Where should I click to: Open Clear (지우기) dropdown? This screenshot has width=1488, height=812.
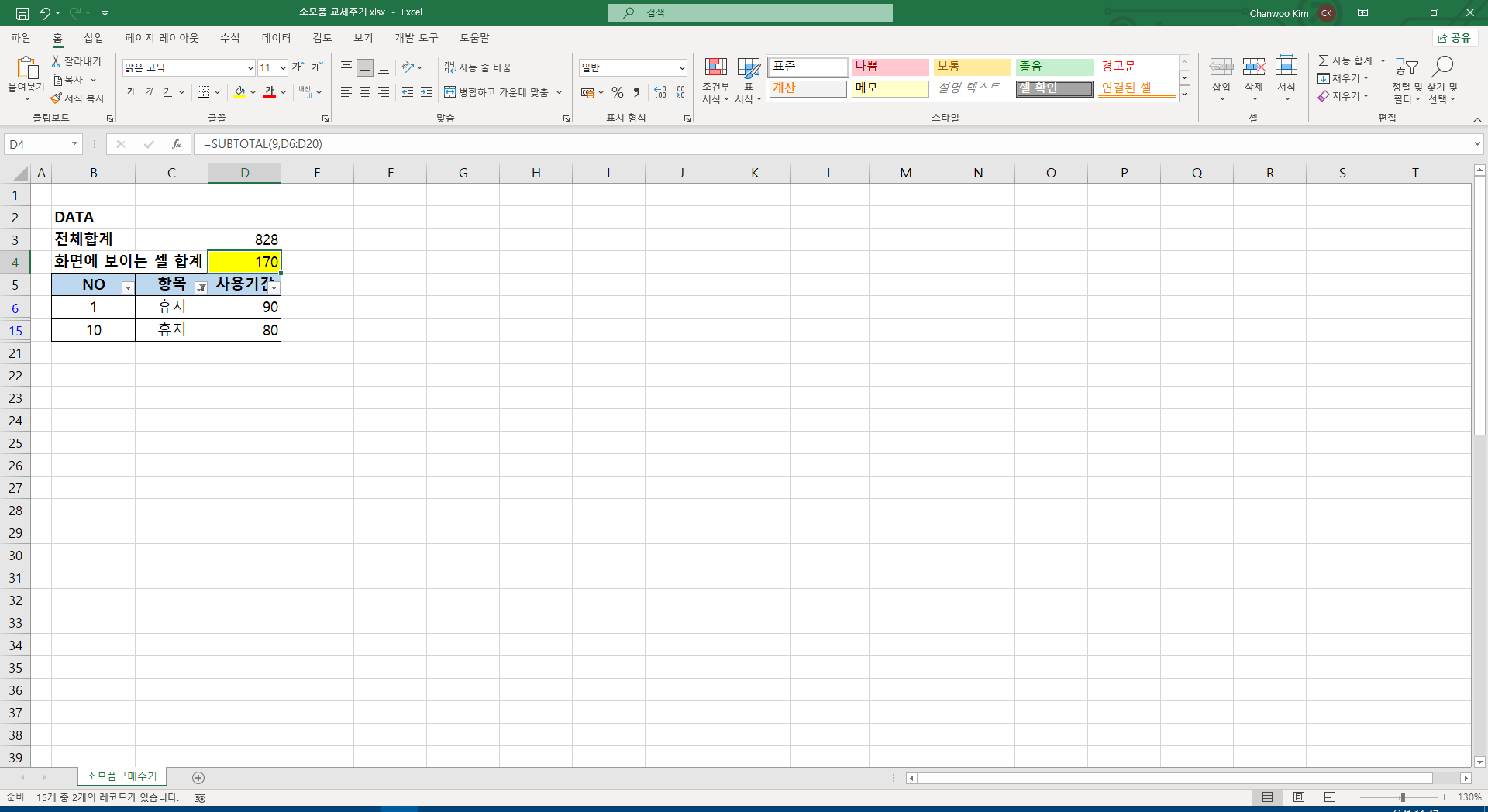click(1343, 96)
